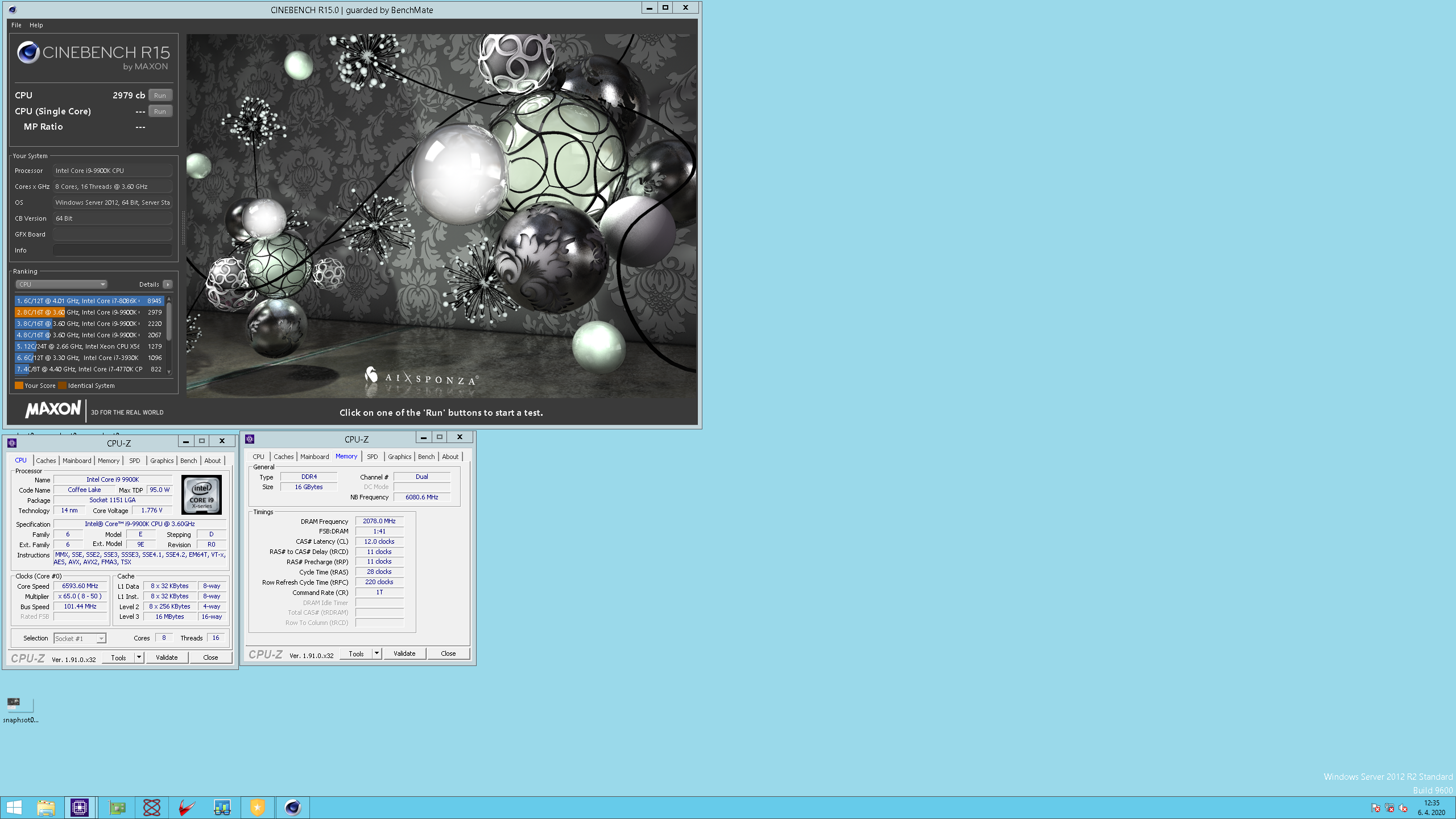Click title bar icon of CPU-Z Memory window
Image resolution: width=1456 pixels, height=819 pixels.
[x=250, y=439]
